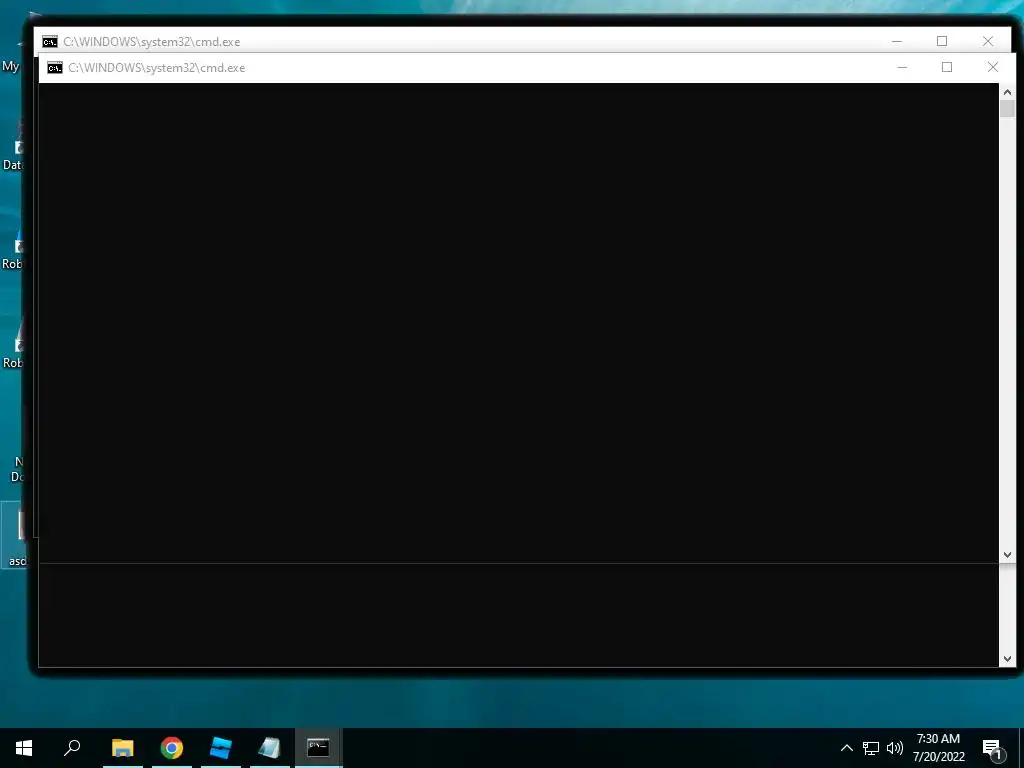
Task: Open the notepad-style taskbar app
Action: pos(269,748)
